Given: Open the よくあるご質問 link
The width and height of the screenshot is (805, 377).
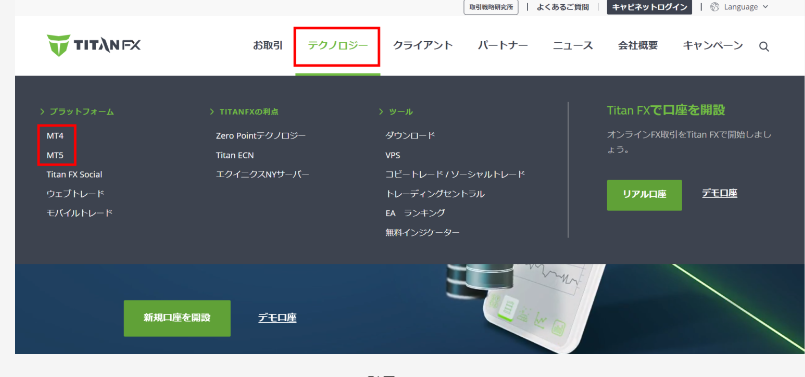Looking at the screenshot, I should [563, 7].
